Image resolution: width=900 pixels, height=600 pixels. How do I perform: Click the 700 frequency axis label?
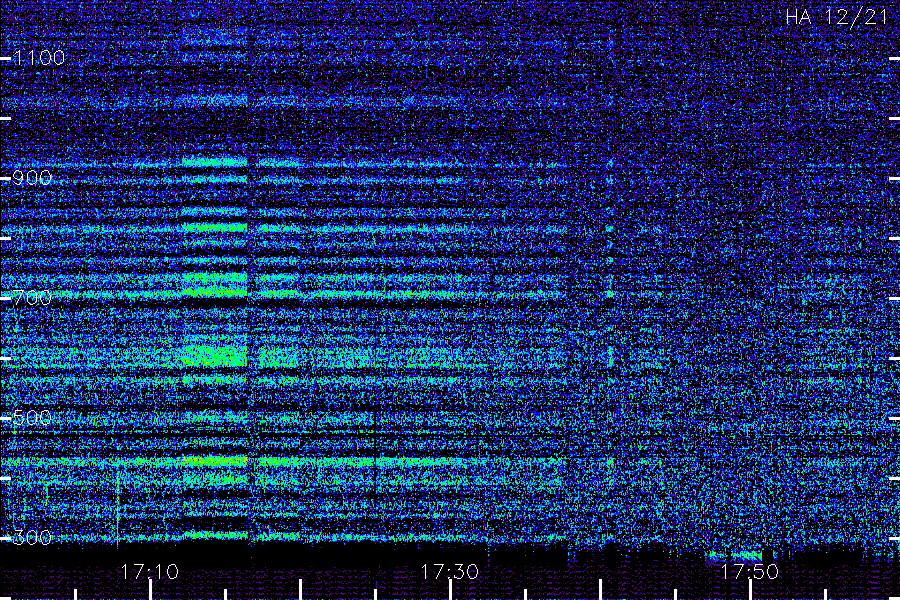coord(32,298)
